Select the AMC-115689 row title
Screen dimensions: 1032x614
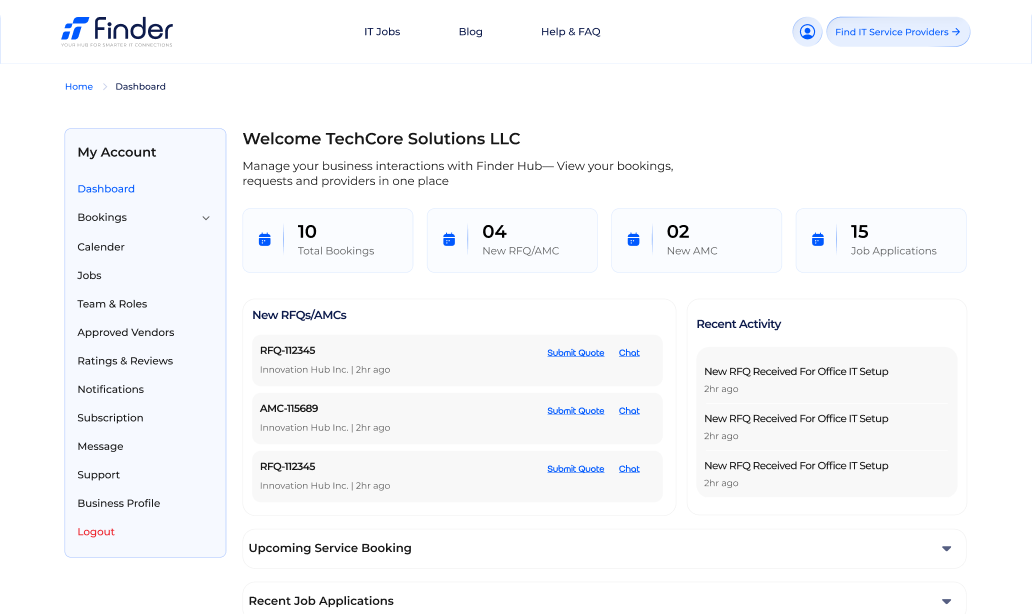(289, 409)
